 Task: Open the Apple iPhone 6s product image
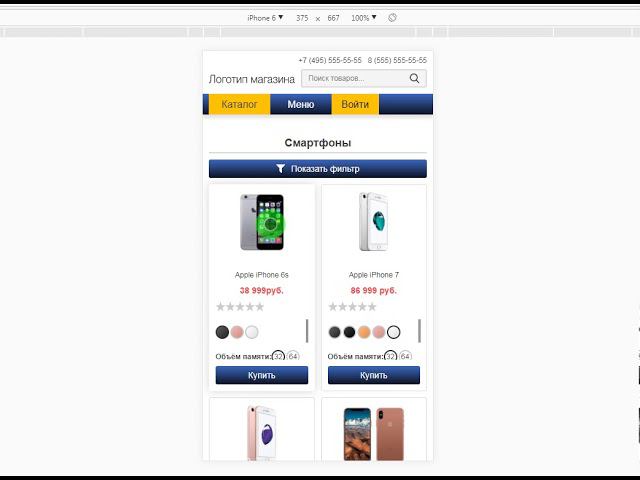pos(262,222)
